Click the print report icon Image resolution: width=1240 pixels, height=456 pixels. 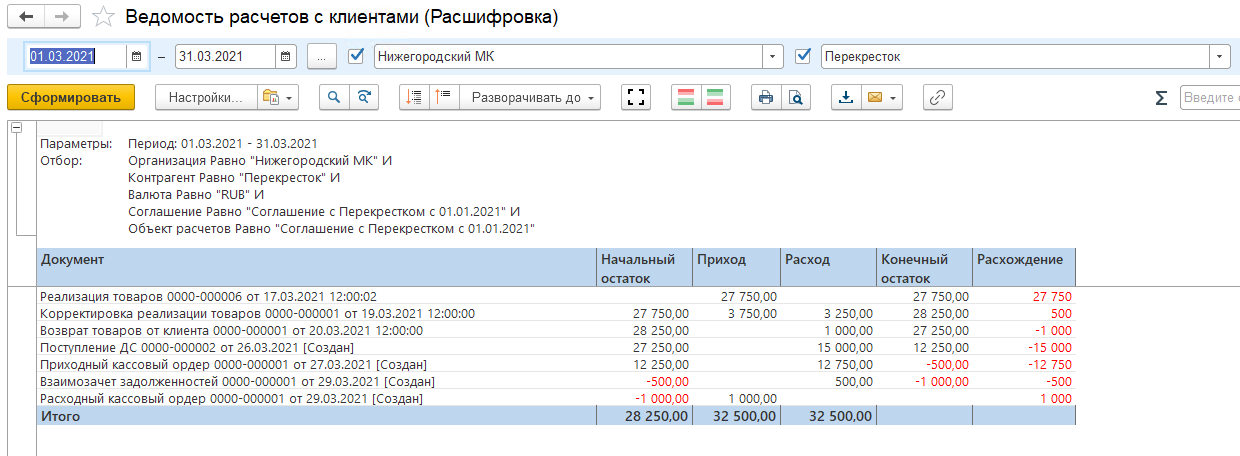pyautogui.click(x=766, y=97)
